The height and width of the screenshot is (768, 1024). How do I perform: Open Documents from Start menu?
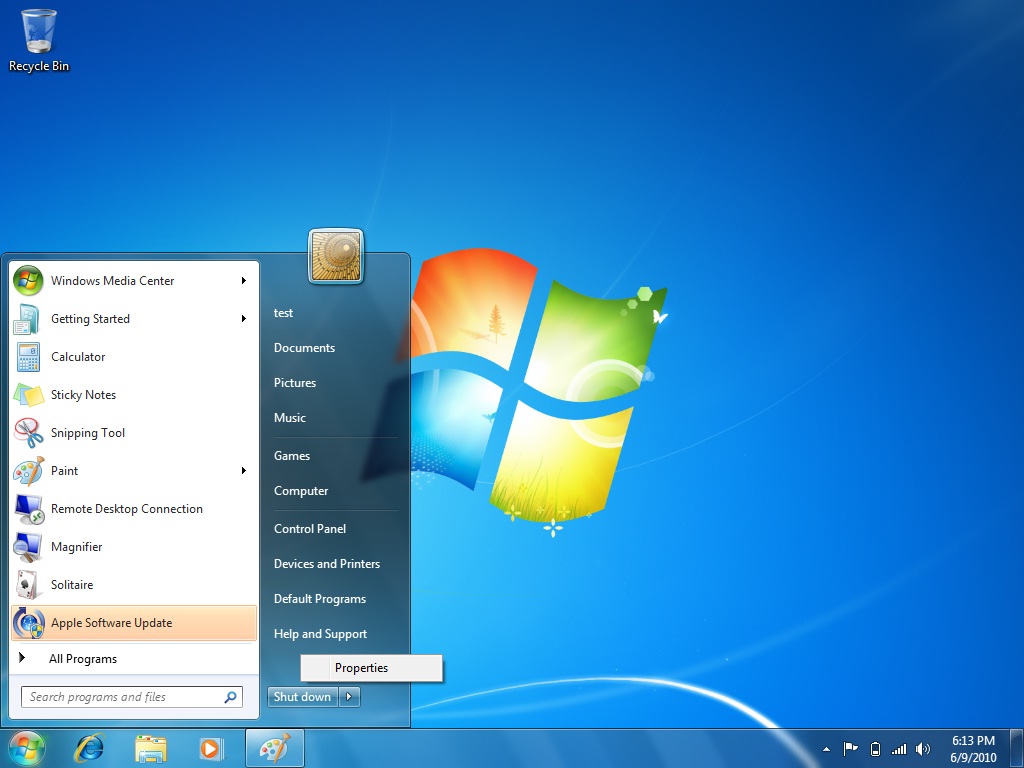tap(304, 348)
